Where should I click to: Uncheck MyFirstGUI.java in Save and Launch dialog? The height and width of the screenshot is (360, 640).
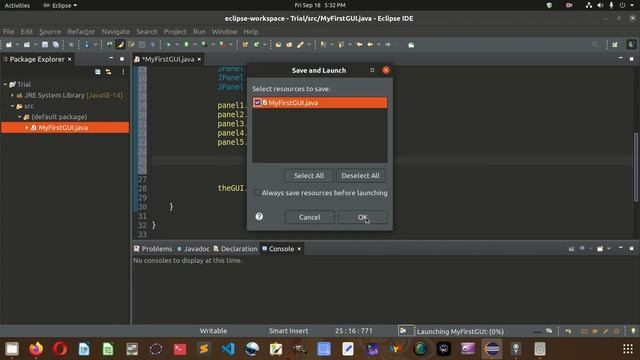[x=257, y=102]
